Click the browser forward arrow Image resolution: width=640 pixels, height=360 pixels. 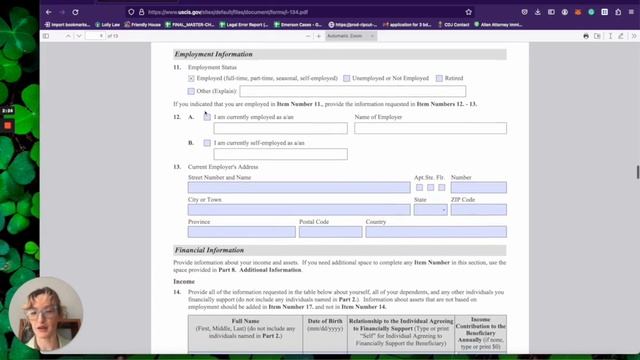[62, 12]
